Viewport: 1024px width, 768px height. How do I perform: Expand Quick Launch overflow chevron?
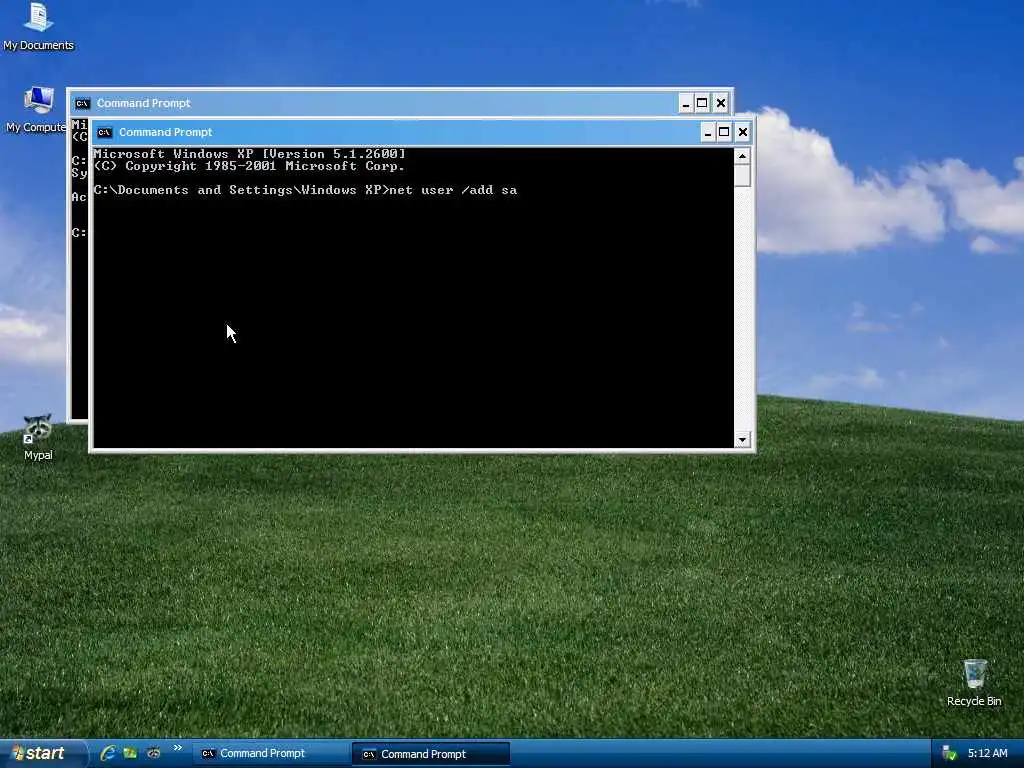tap(178, 748)
